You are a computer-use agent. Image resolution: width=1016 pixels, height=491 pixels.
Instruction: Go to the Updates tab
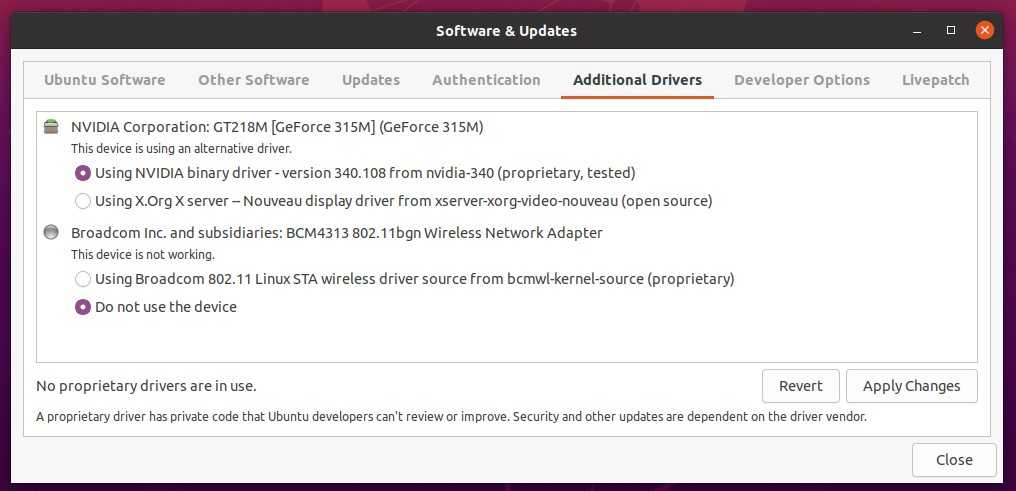pyautogui.click(x=370, y=80)
